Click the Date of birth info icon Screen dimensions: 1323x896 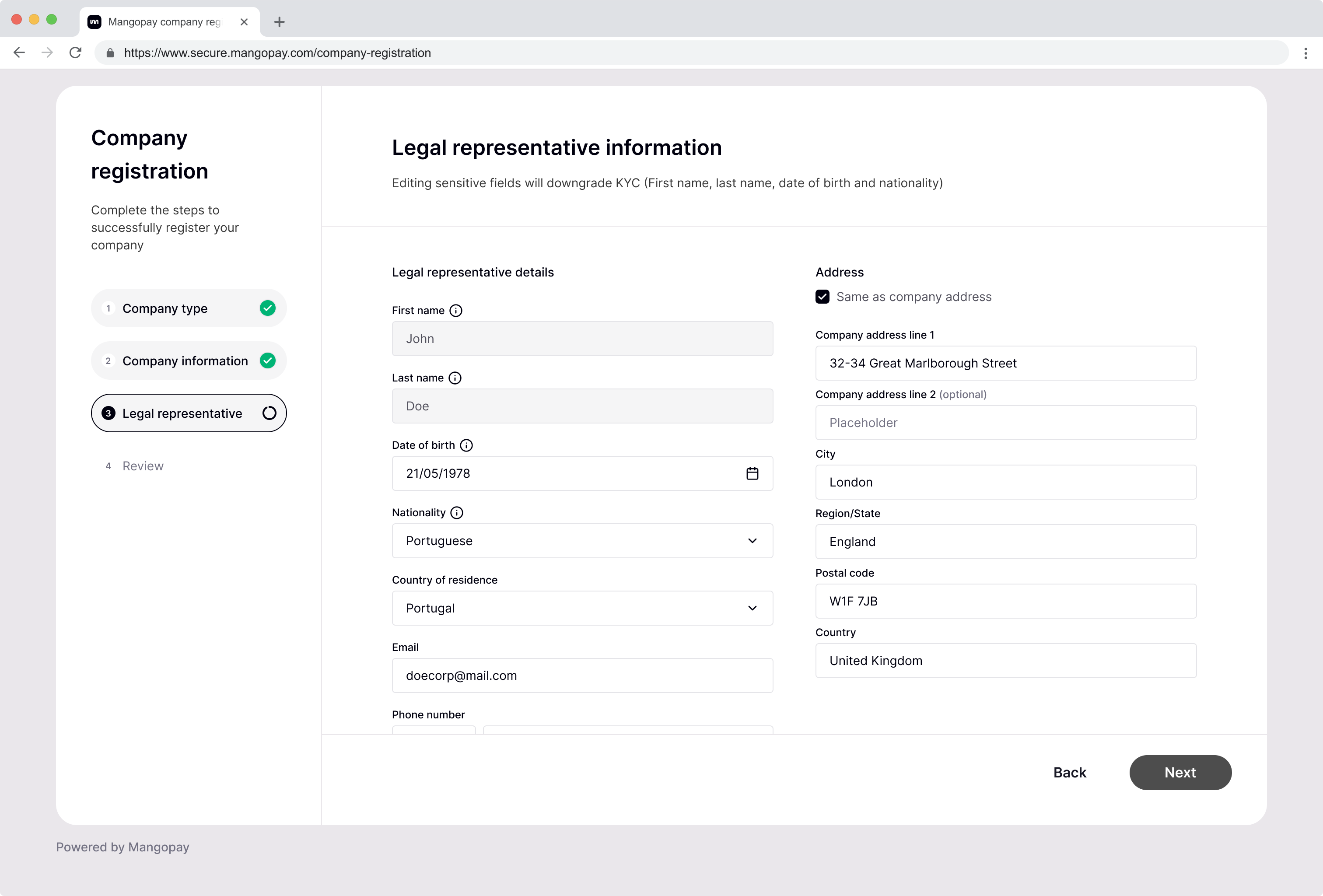coord(466,445)
